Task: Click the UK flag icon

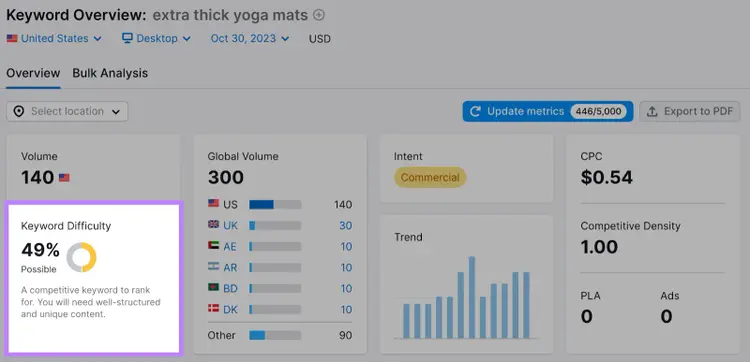Action: [213, 224]
